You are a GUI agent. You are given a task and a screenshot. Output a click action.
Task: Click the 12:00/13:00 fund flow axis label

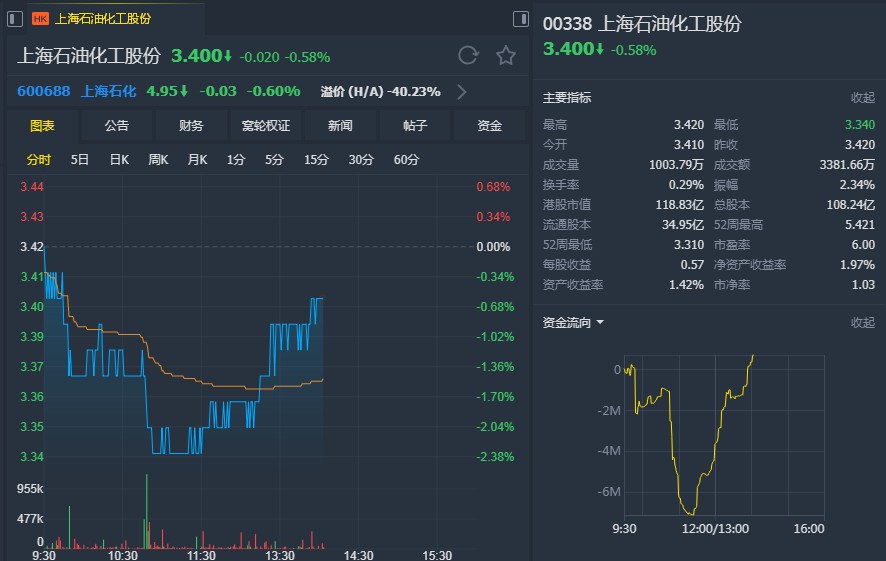(x=715, y=529)
